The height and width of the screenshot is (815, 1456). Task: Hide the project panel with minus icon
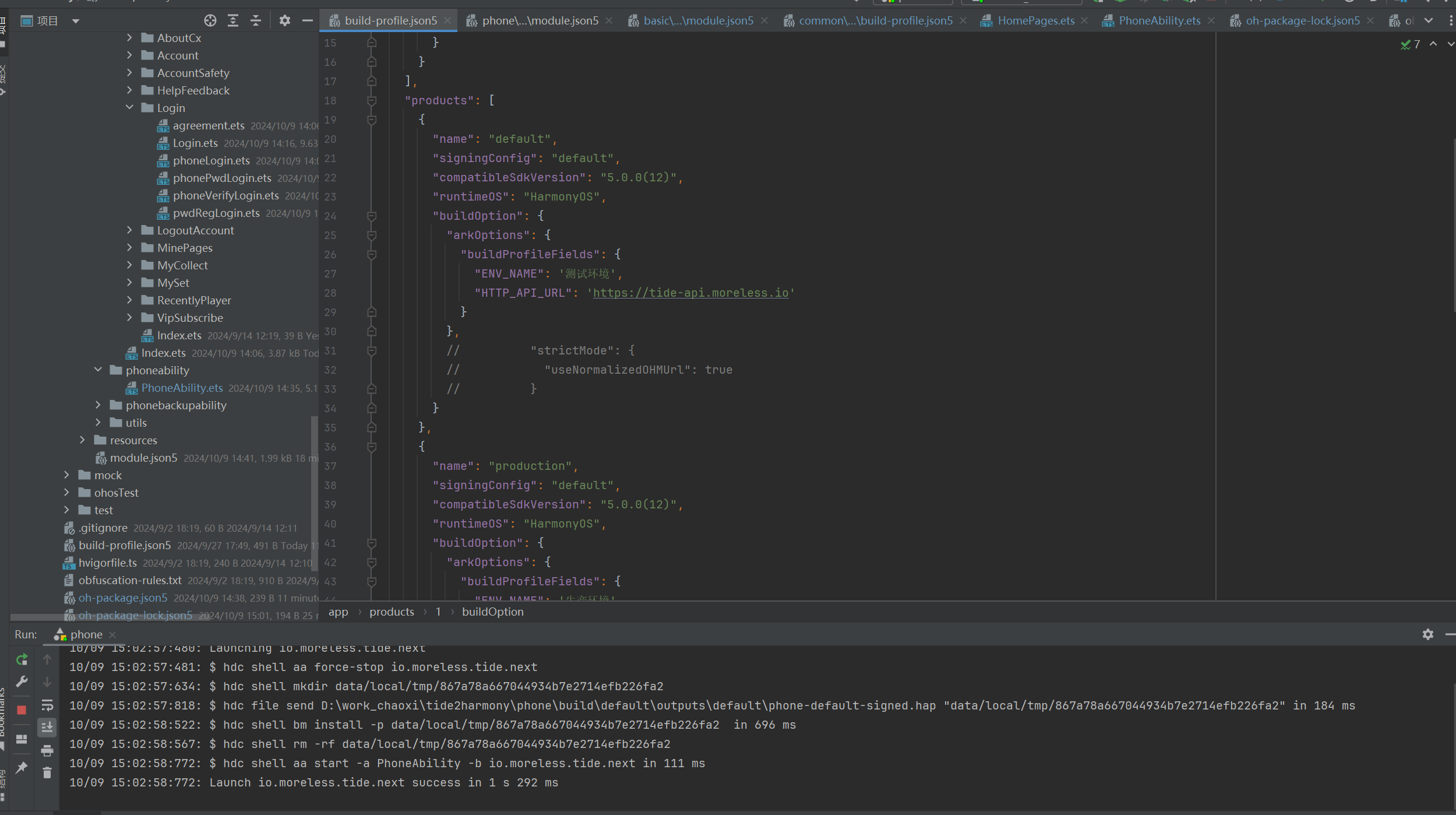tap(308, 21)
